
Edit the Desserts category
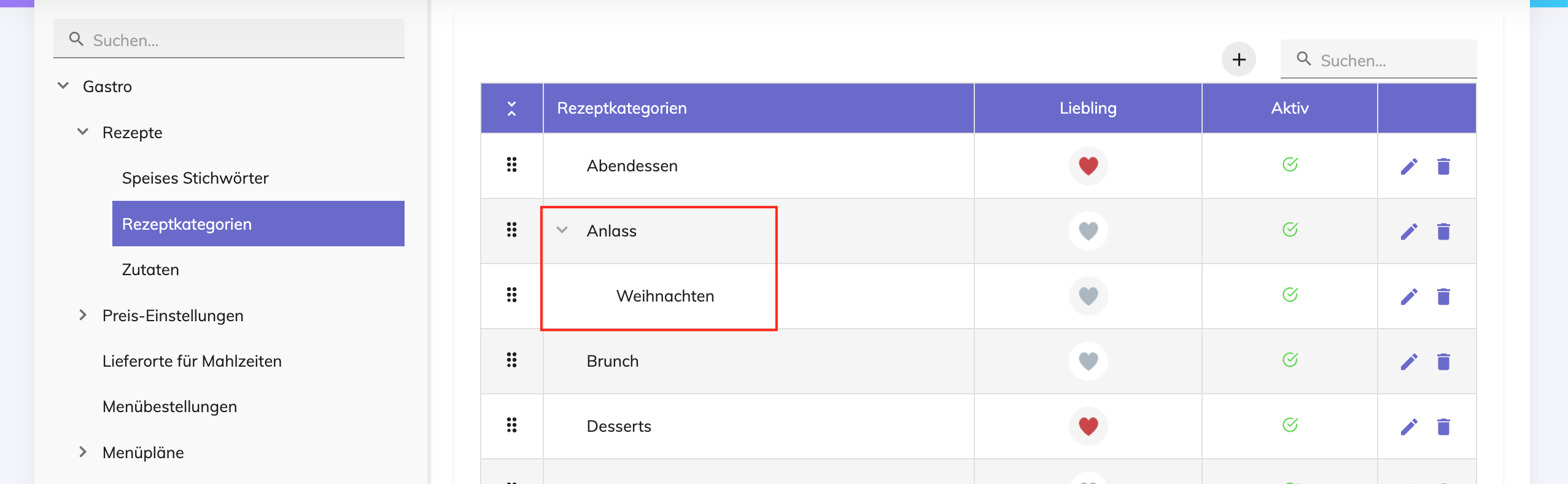click(1409, 427)
